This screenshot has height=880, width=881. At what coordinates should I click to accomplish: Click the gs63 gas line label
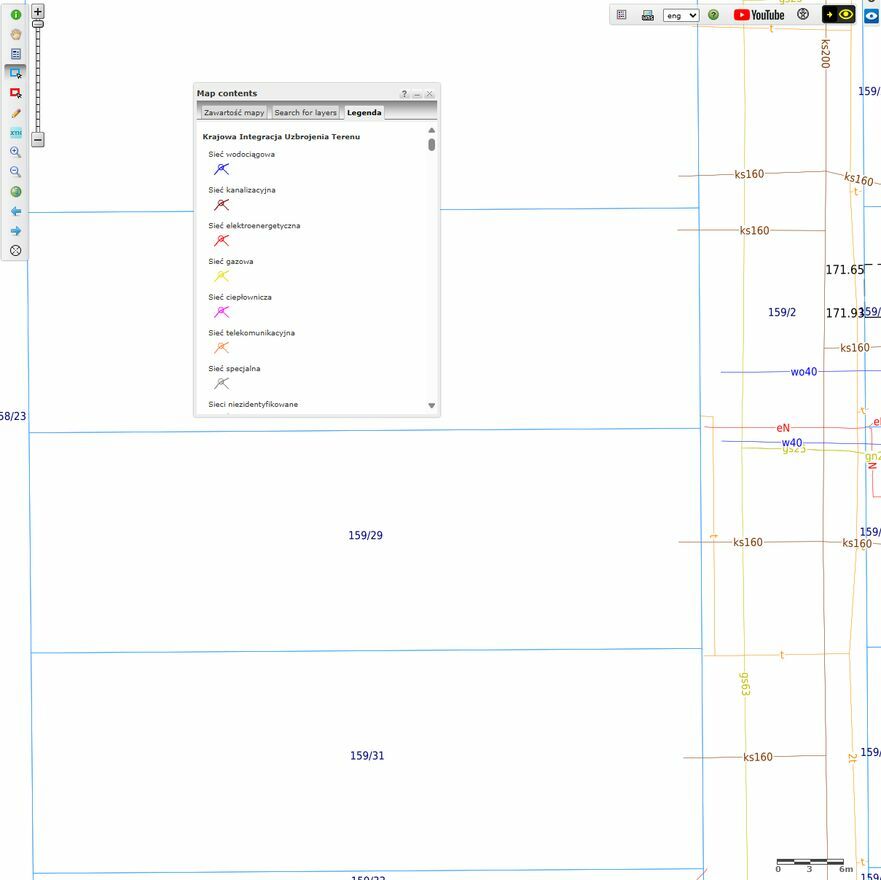click(744, 684)
